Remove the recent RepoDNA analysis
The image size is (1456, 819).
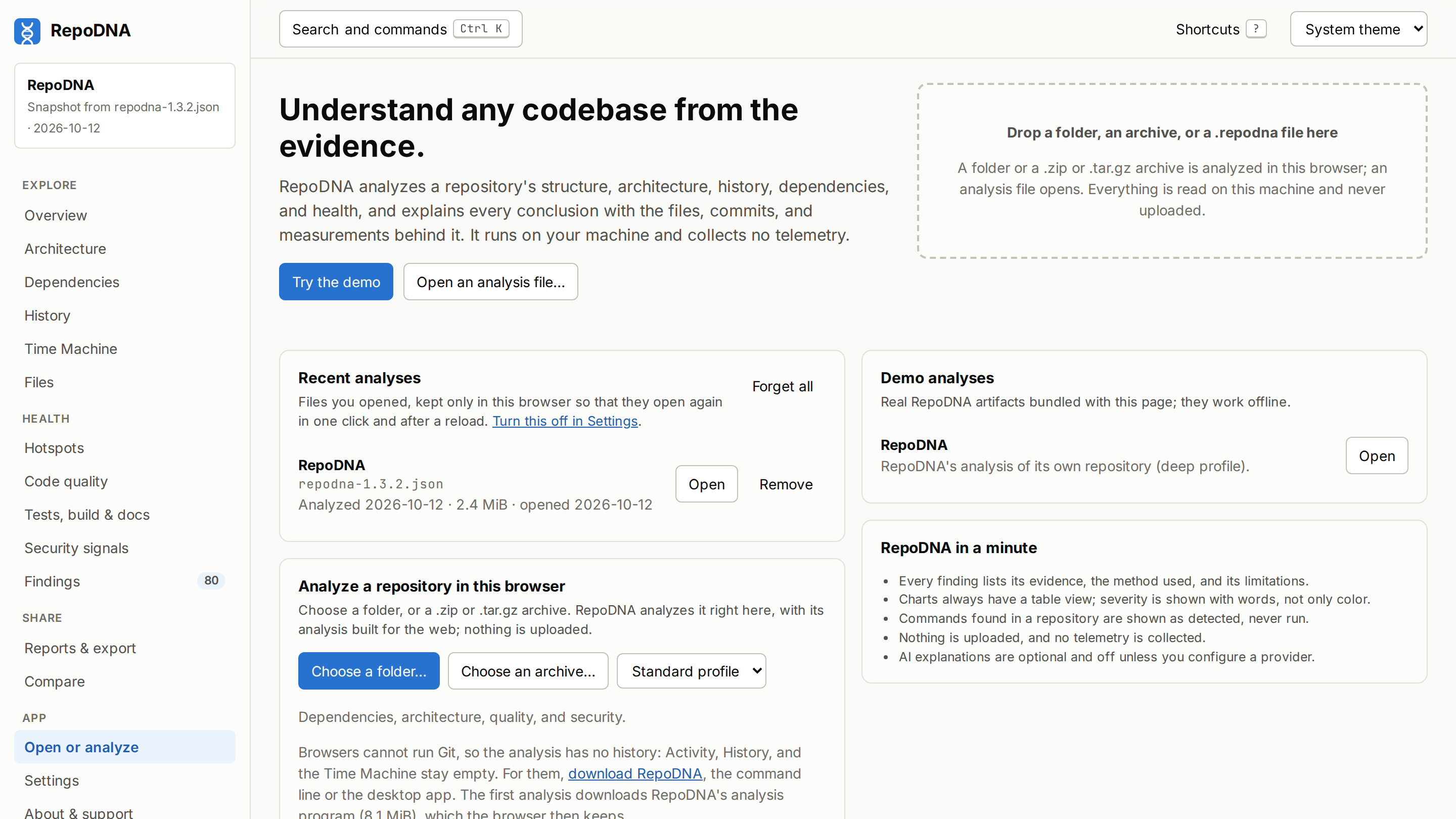click(x=786, y=484)
